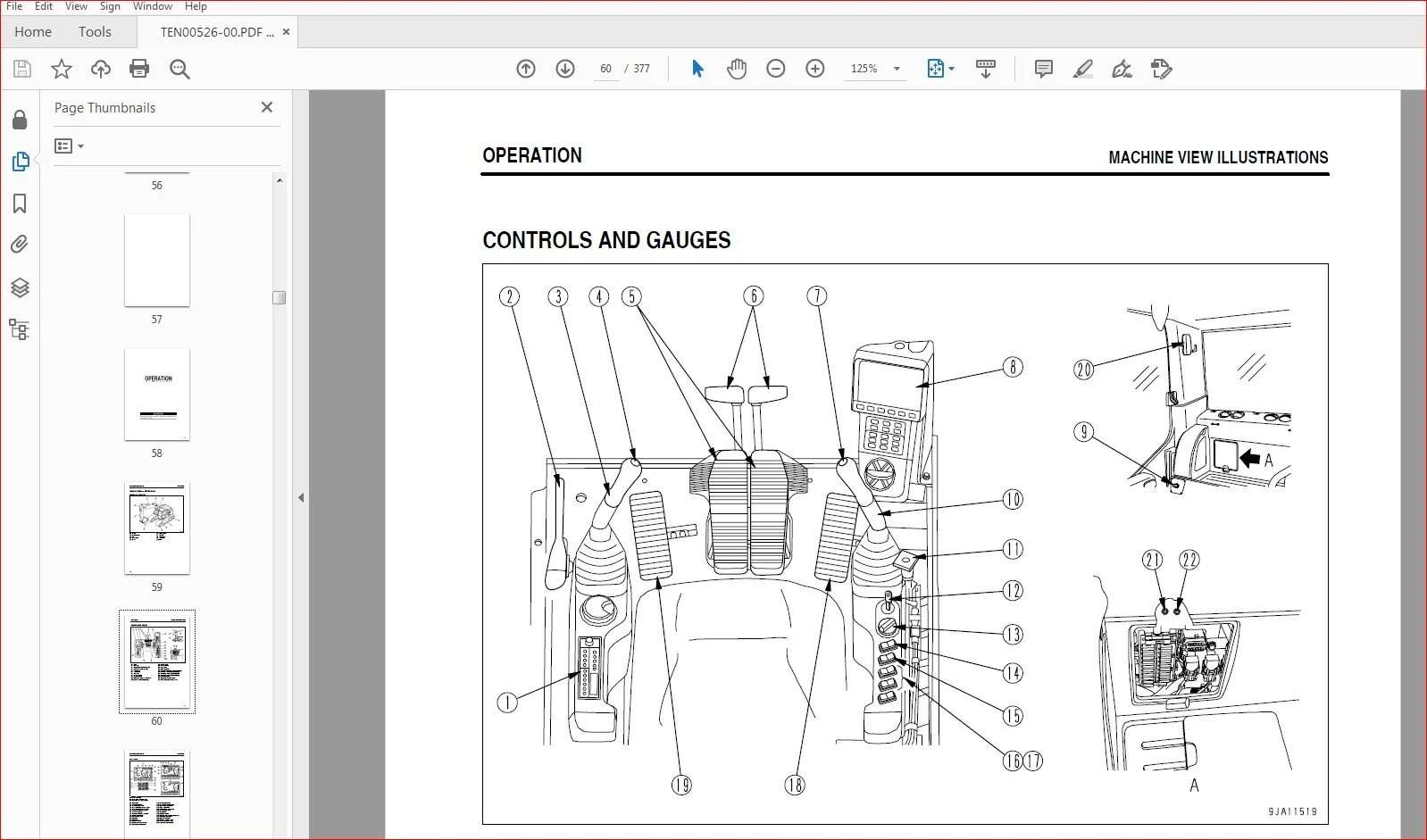Screen dimensions: 1427x840
Task: Click the stamp/send for signature icon
Action: click(x=1161, y=69)
